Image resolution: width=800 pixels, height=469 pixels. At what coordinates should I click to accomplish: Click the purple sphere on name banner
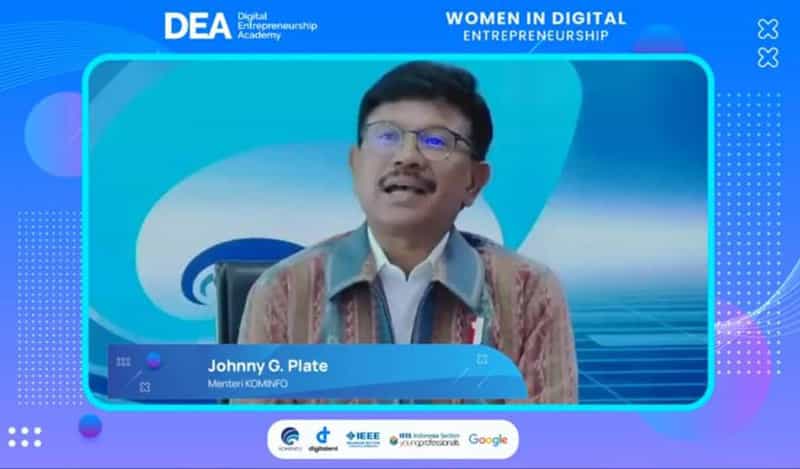pyautogui.click(x=154, y=360)
